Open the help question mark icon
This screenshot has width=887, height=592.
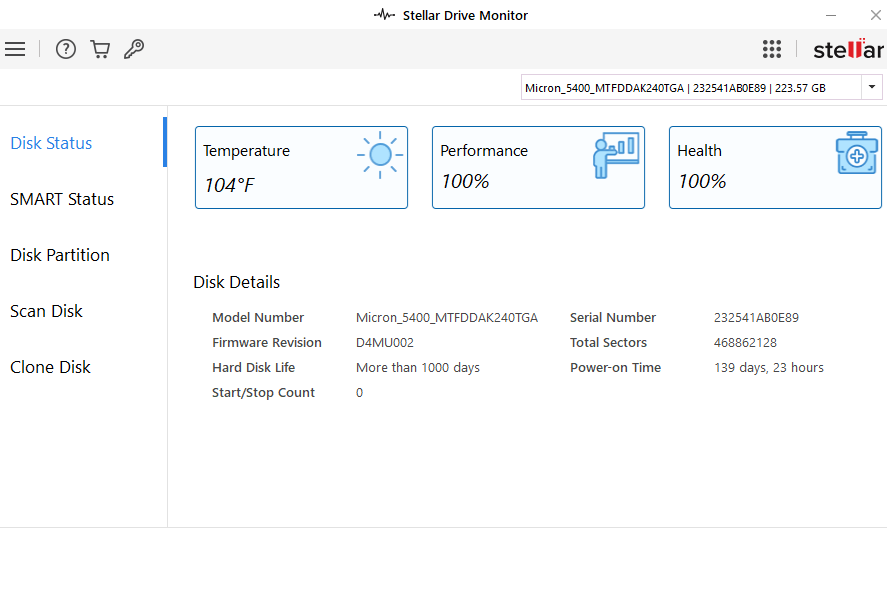tap(66, 49)
